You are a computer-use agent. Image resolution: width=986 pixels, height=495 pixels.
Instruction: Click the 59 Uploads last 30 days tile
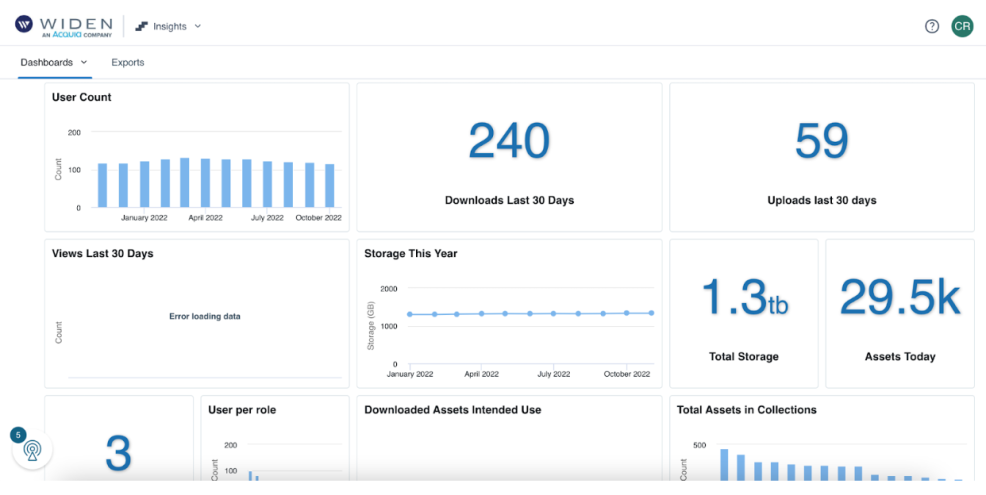coord(821,157)
